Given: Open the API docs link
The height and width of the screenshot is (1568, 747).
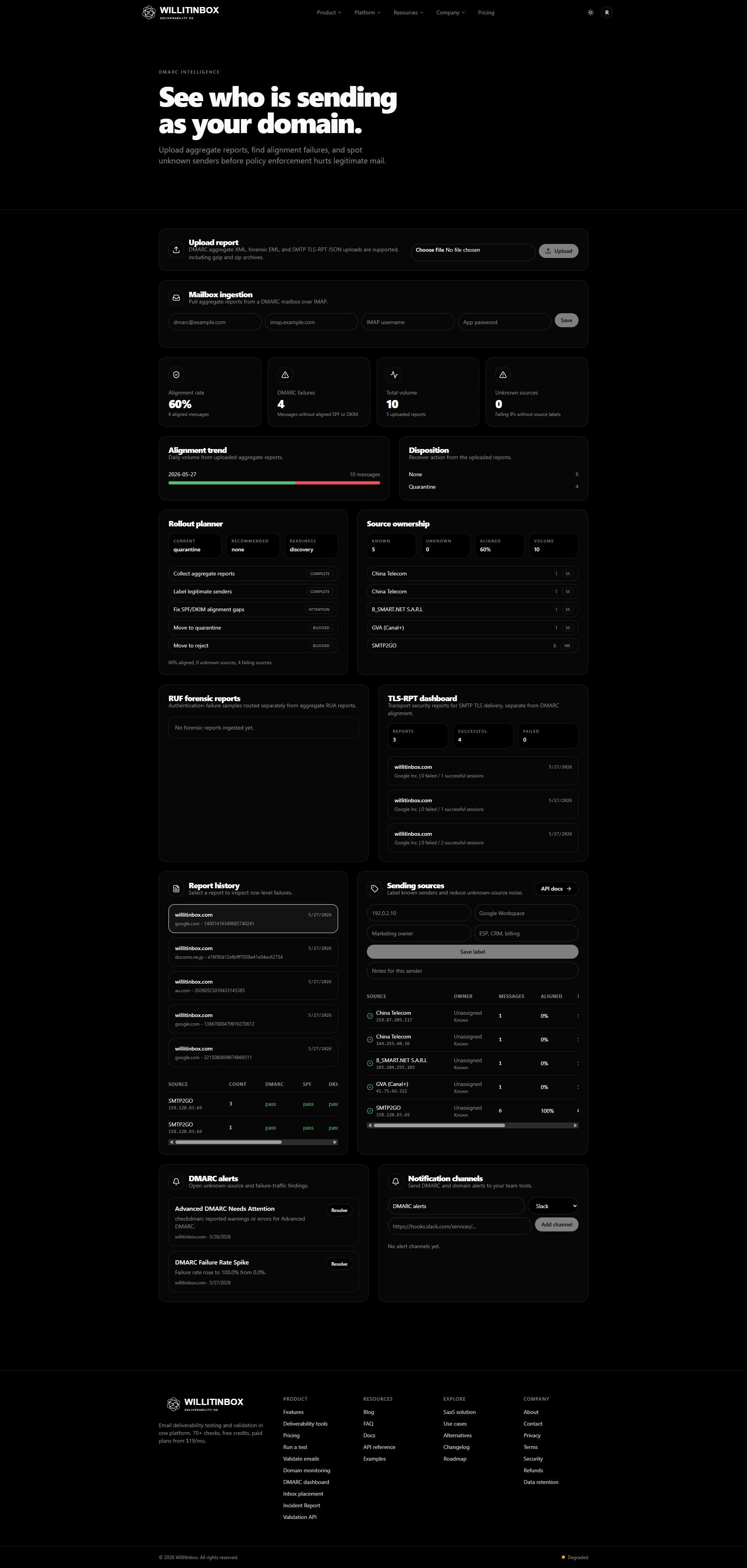Looking at the screenshot, I should [556, 889].
